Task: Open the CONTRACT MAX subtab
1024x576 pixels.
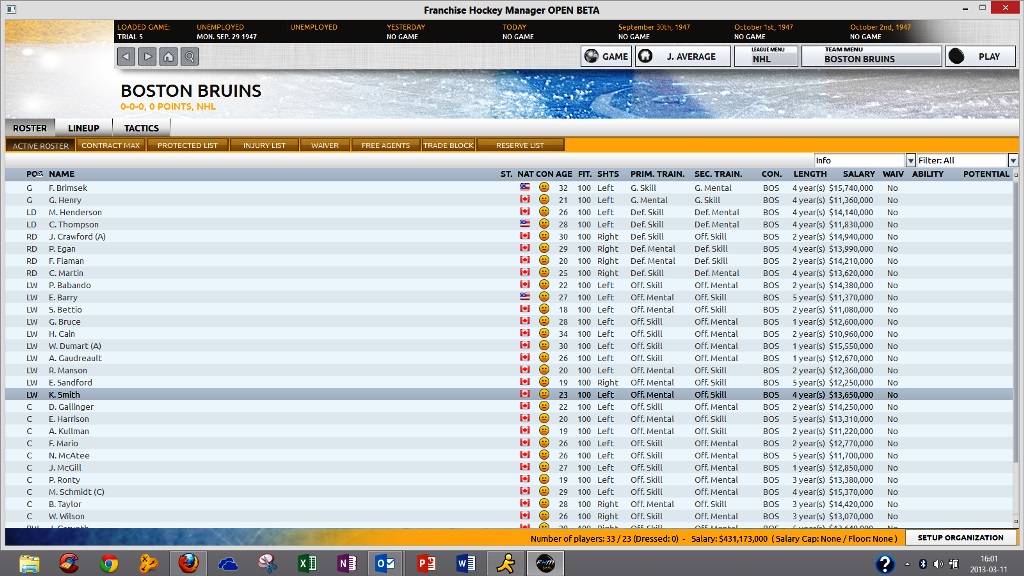Action: point(111,145)
